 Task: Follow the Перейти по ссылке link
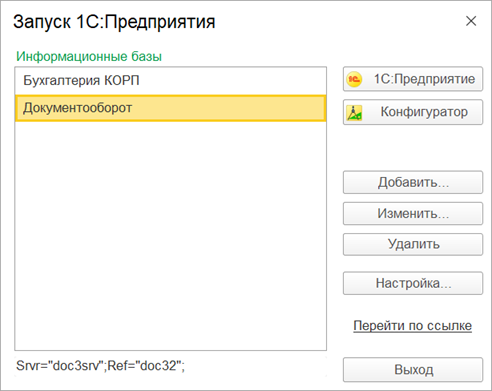pyautogui.click(x=412, y=326)
